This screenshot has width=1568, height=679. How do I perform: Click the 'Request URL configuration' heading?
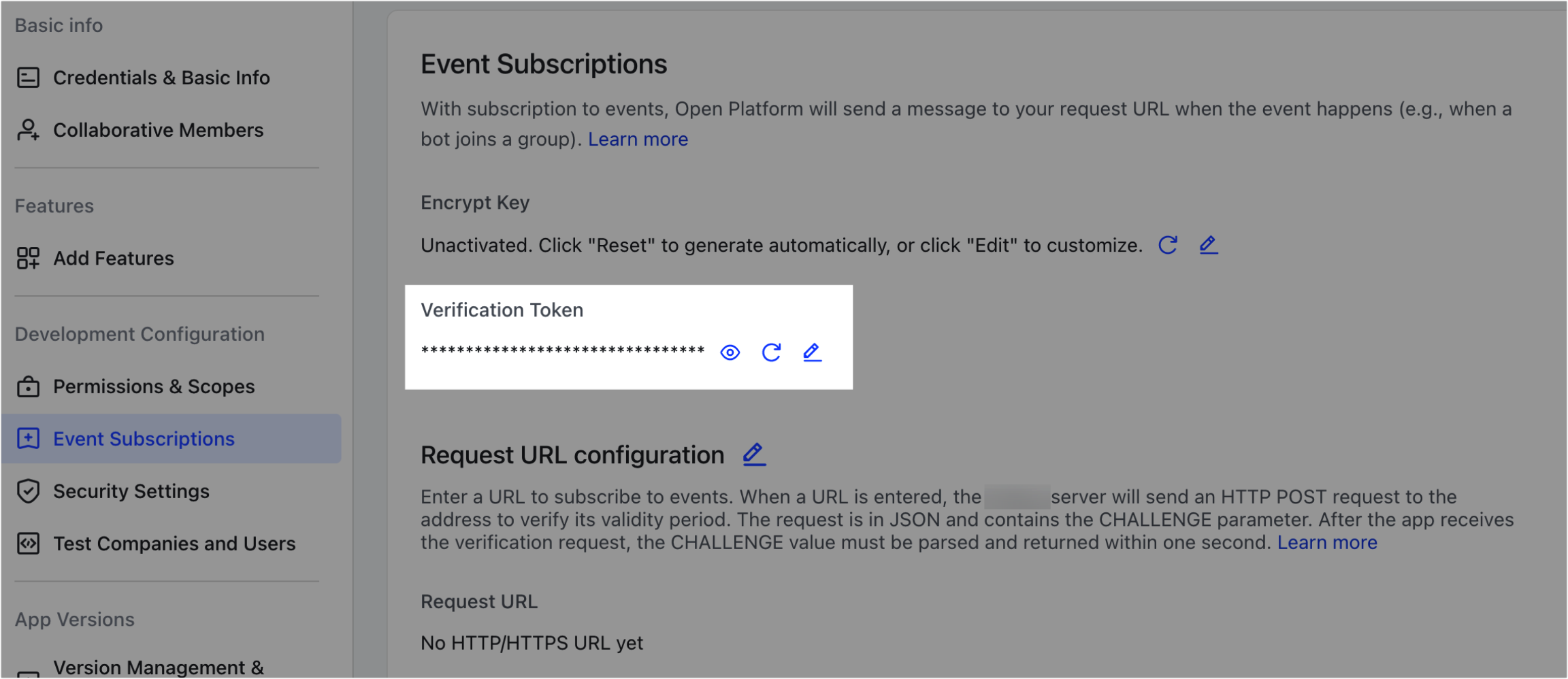[572, 455]
